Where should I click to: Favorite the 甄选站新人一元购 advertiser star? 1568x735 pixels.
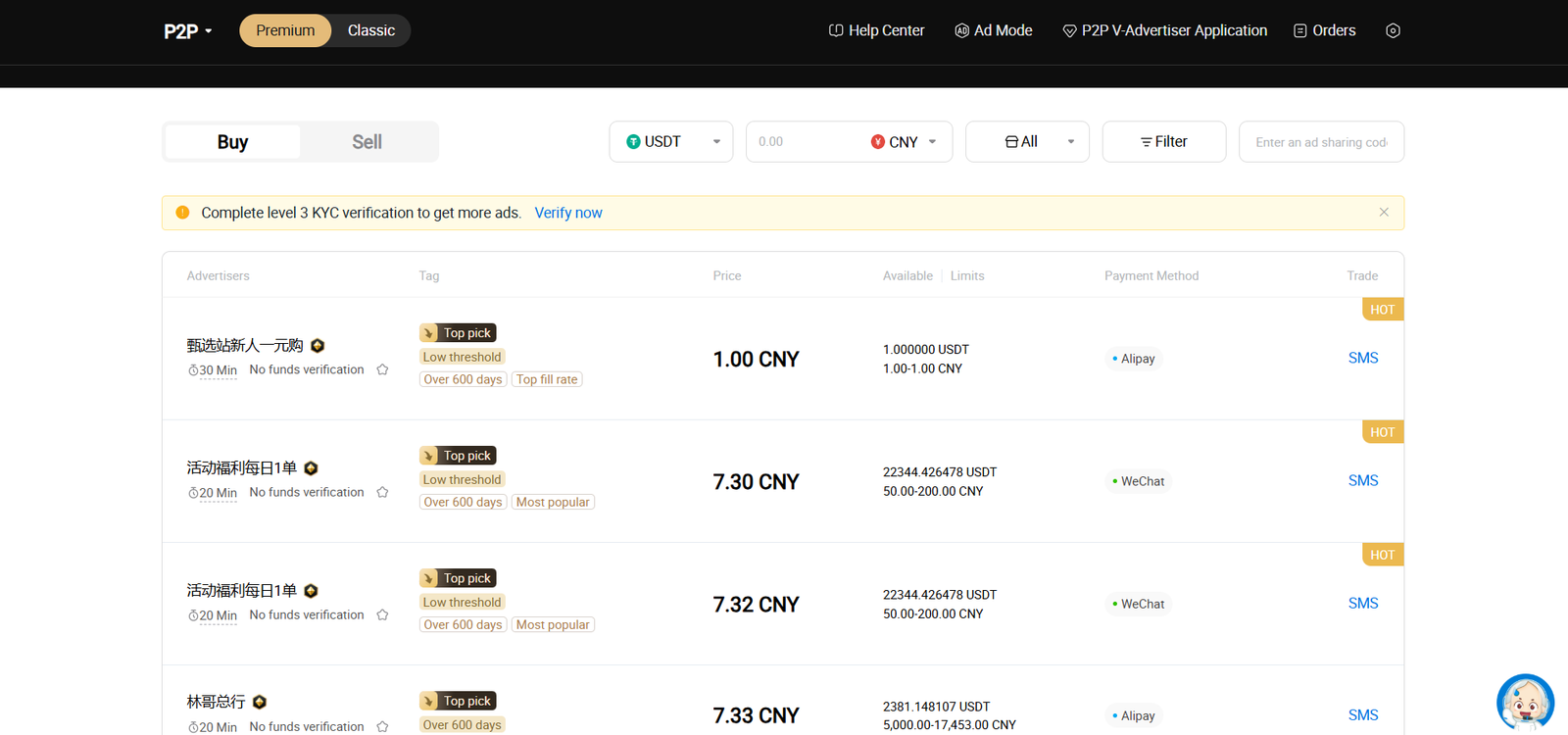click(382, 369)
